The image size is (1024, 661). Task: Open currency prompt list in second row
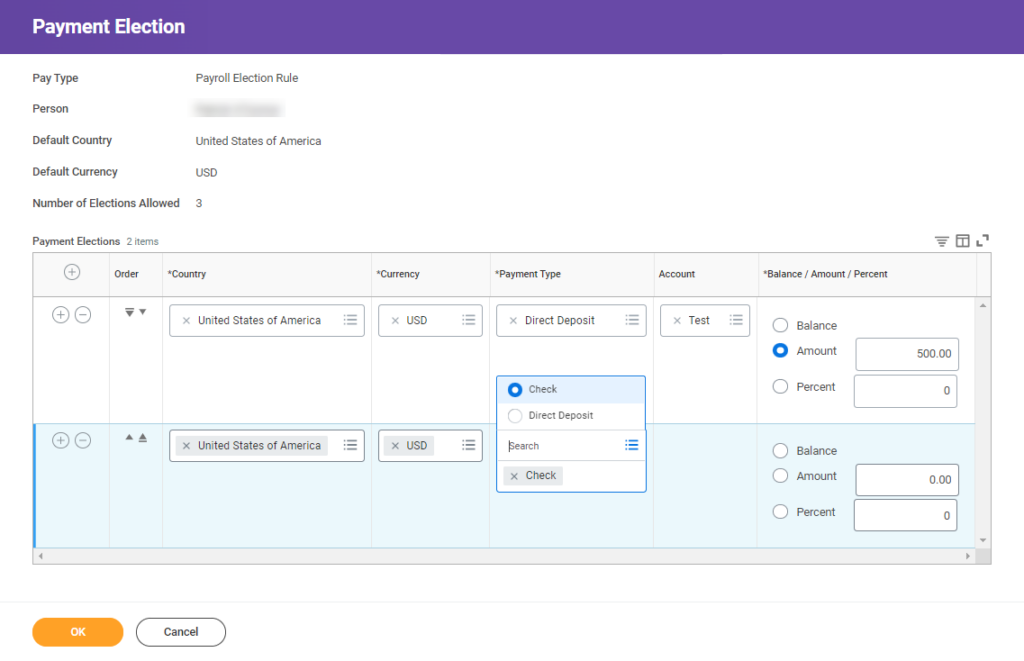click(469, 445)
